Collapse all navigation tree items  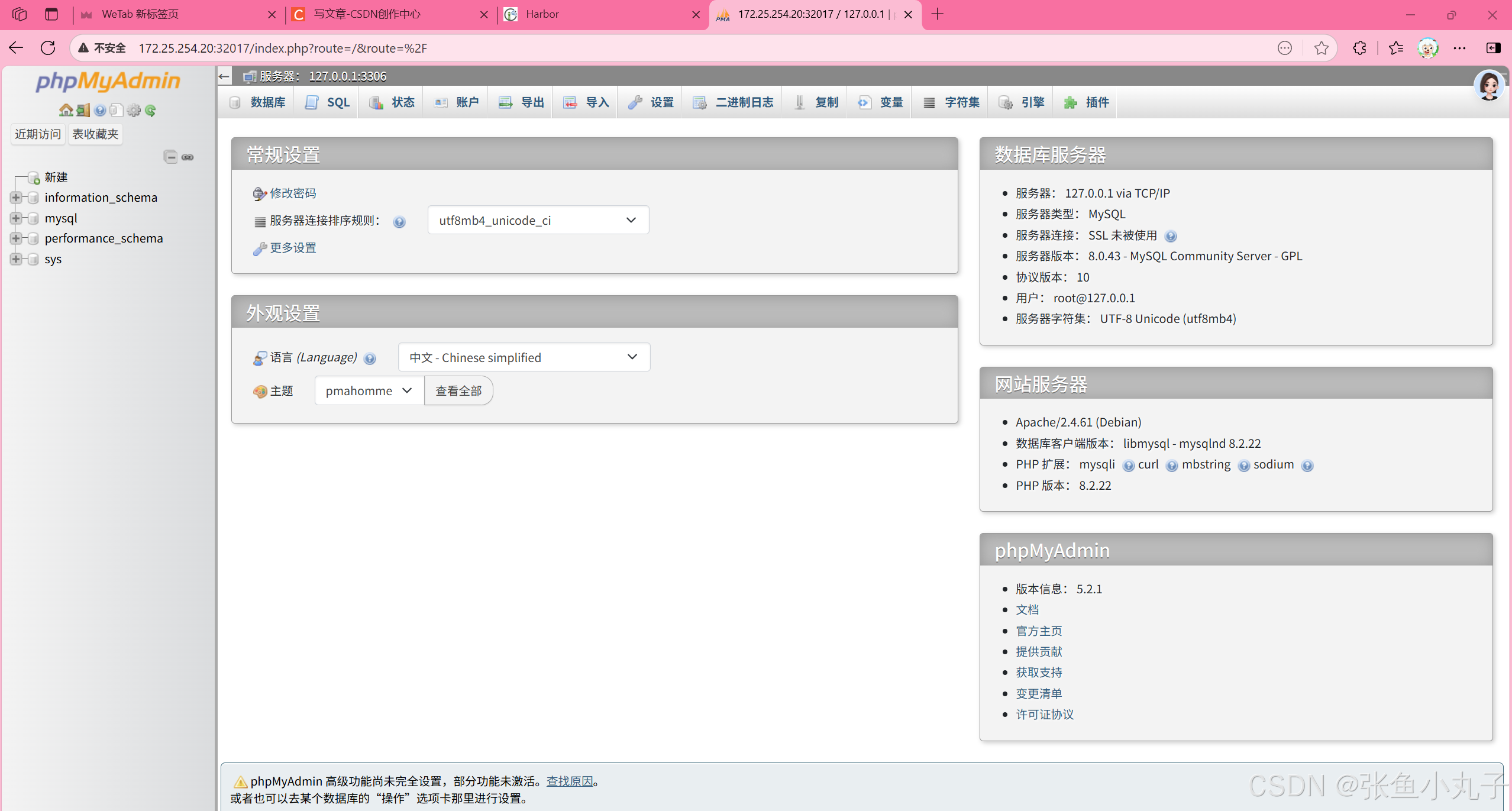[170, 157]
